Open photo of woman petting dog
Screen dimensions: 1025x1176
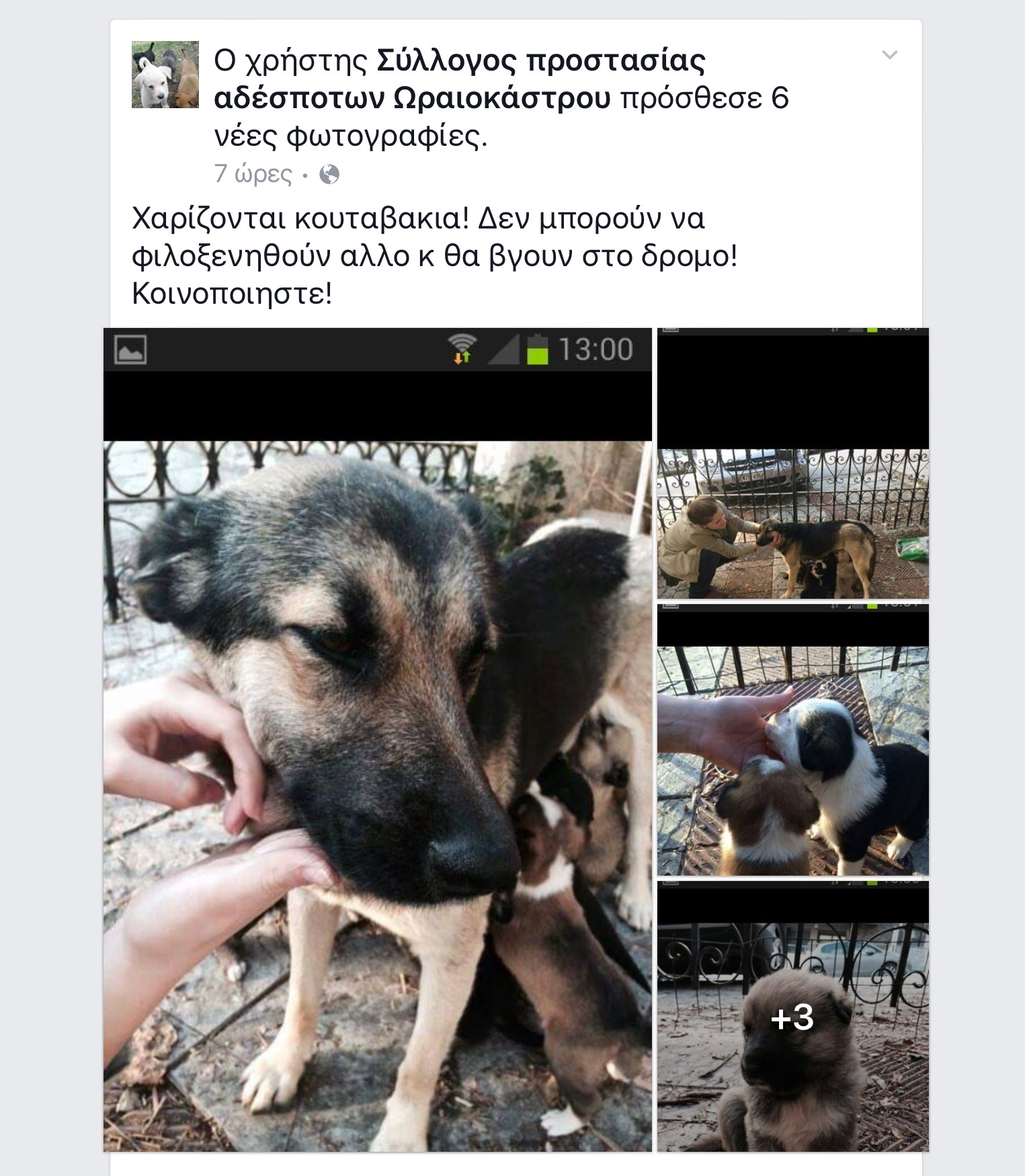click(x=793, y=464)
